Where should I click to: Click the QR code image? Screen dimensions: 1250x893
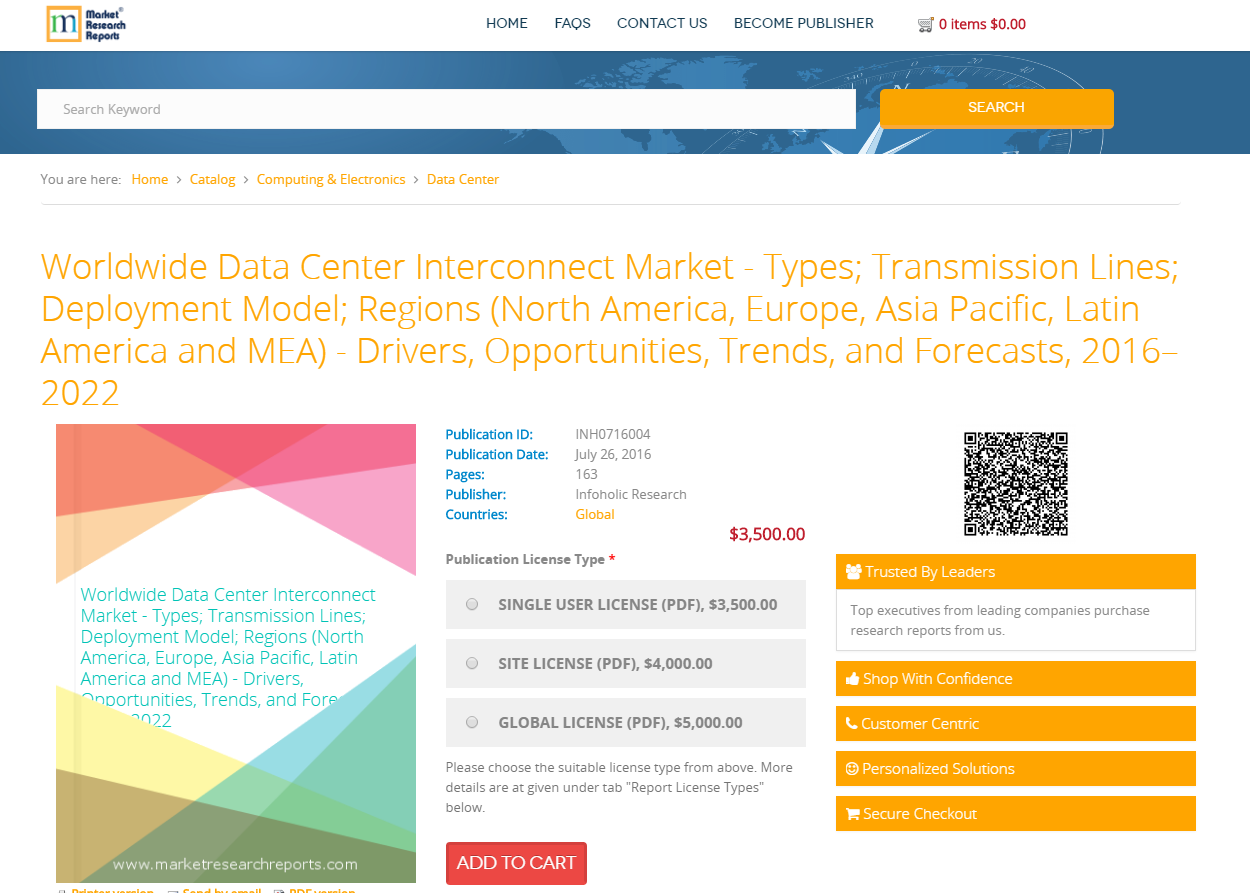[1016, 484]
